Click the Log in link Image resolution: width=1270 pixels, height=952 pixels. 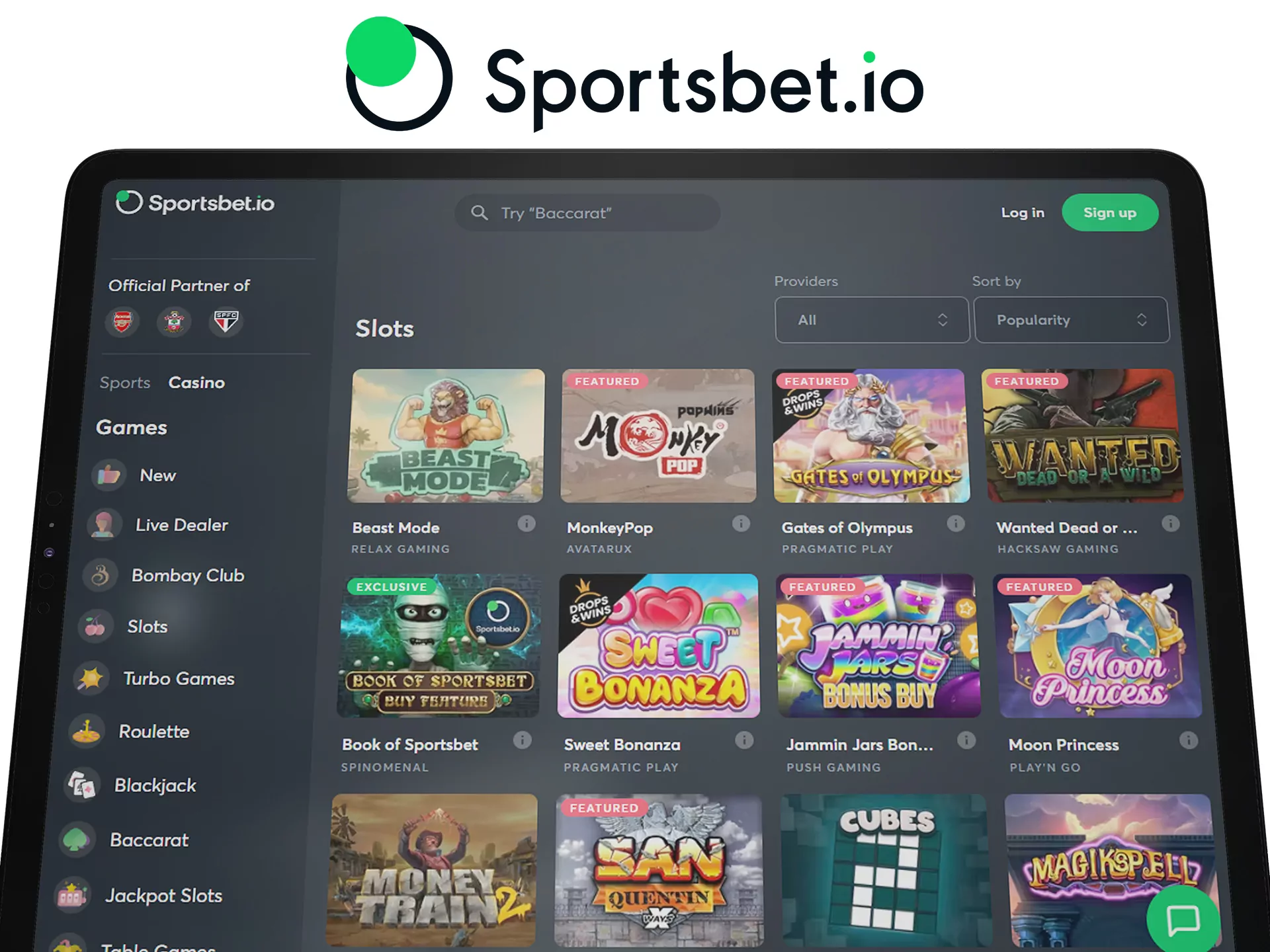click(x=1023, y=213)
